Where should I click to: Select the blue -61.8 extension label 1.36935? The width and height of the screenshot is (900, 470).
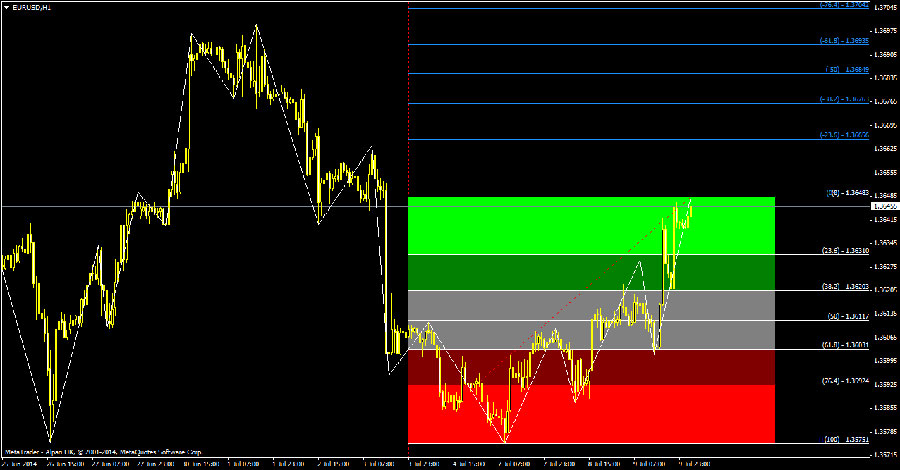coord(843,41)
